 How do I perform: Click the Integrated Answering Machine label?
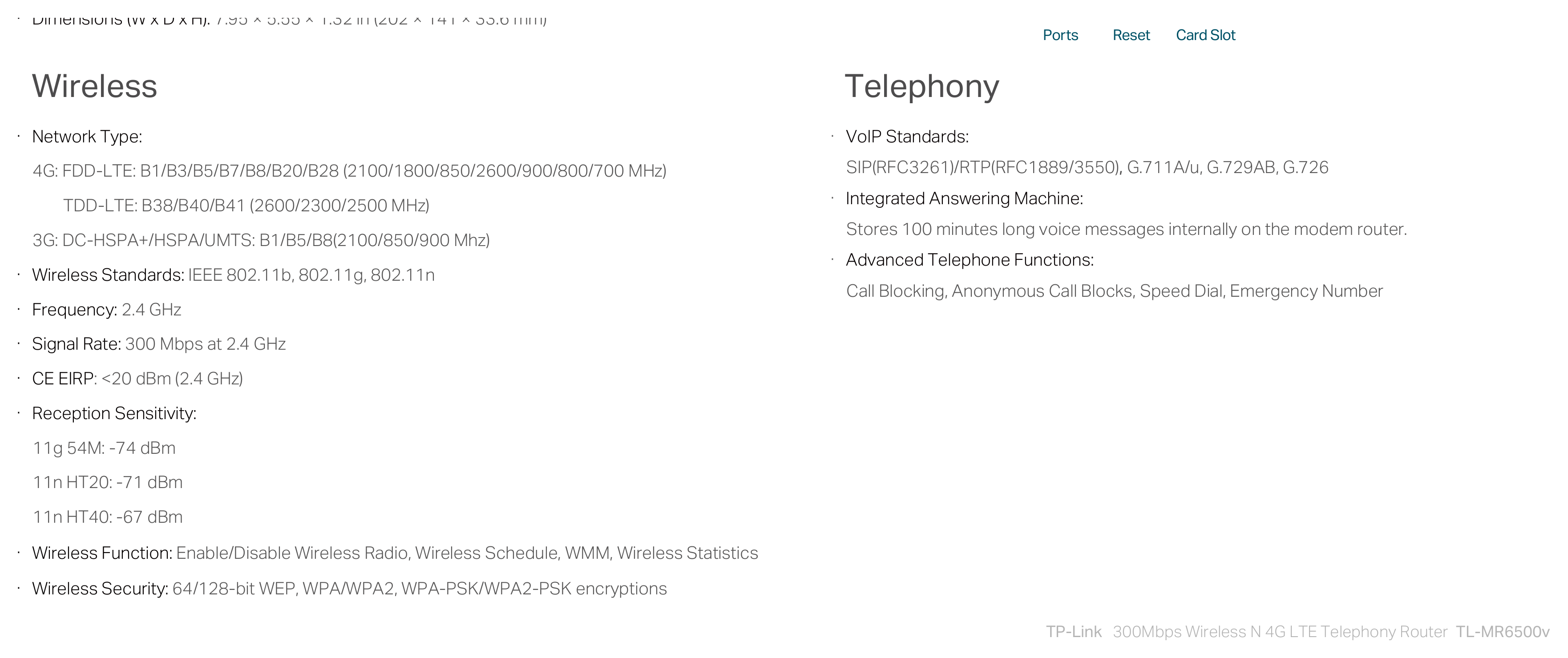[964, 198]
